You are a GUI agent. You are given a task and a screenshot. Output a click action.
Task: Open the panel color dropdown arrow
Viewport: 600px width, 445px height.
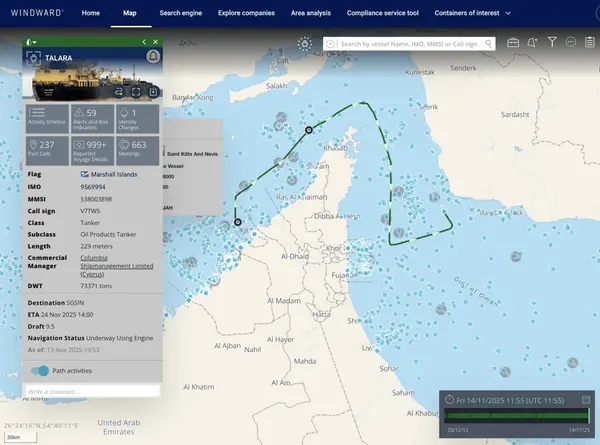point(34,42)
